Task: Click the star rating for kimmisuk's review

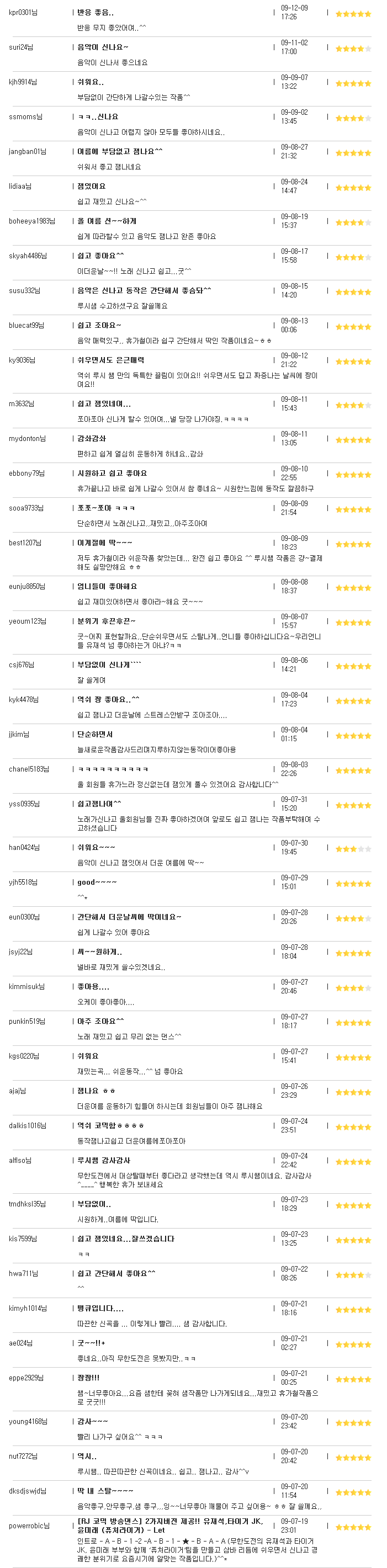Action: pos(353,988)
